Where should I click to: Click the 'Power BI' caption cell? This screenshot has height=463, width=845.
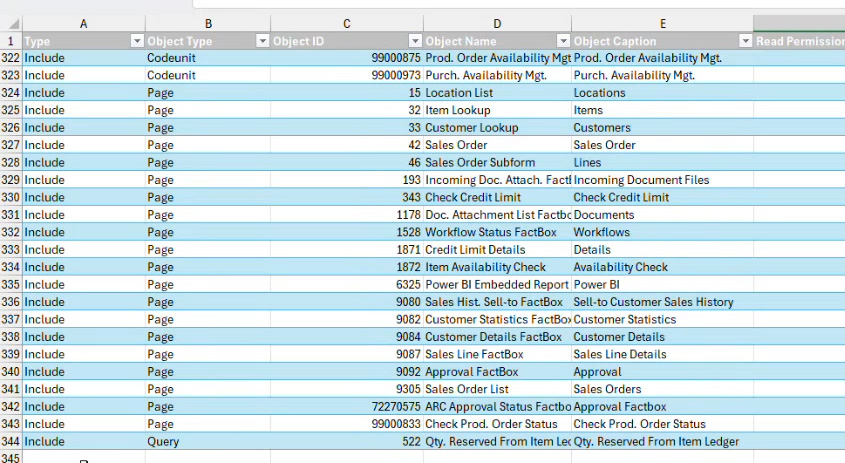[663, 285]
